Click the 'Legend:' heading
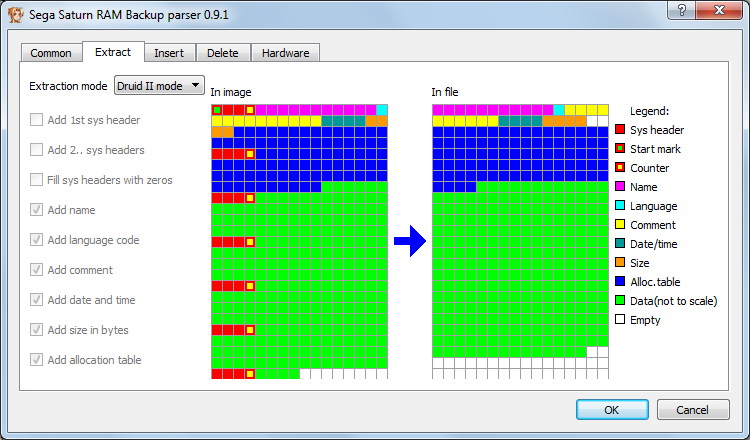 [649, 111]
